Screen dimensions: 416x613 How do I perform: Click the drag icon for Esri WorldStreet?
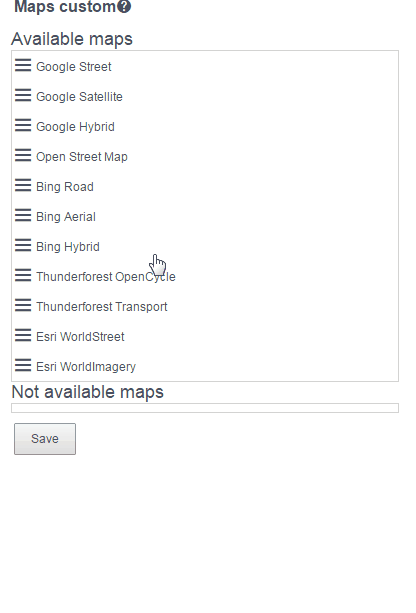(23, 335)
